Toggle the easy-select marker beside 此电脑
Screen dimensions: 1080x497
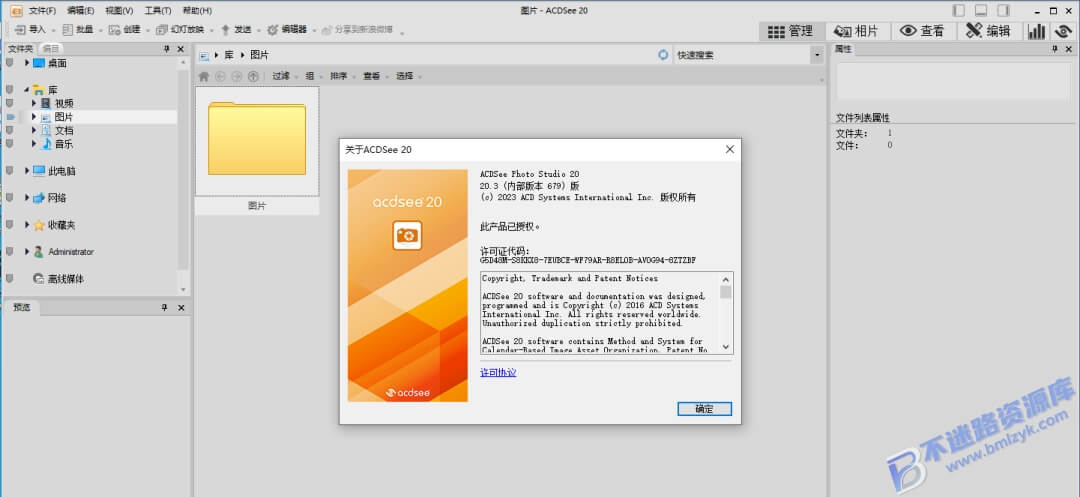(x=9, y=171)
